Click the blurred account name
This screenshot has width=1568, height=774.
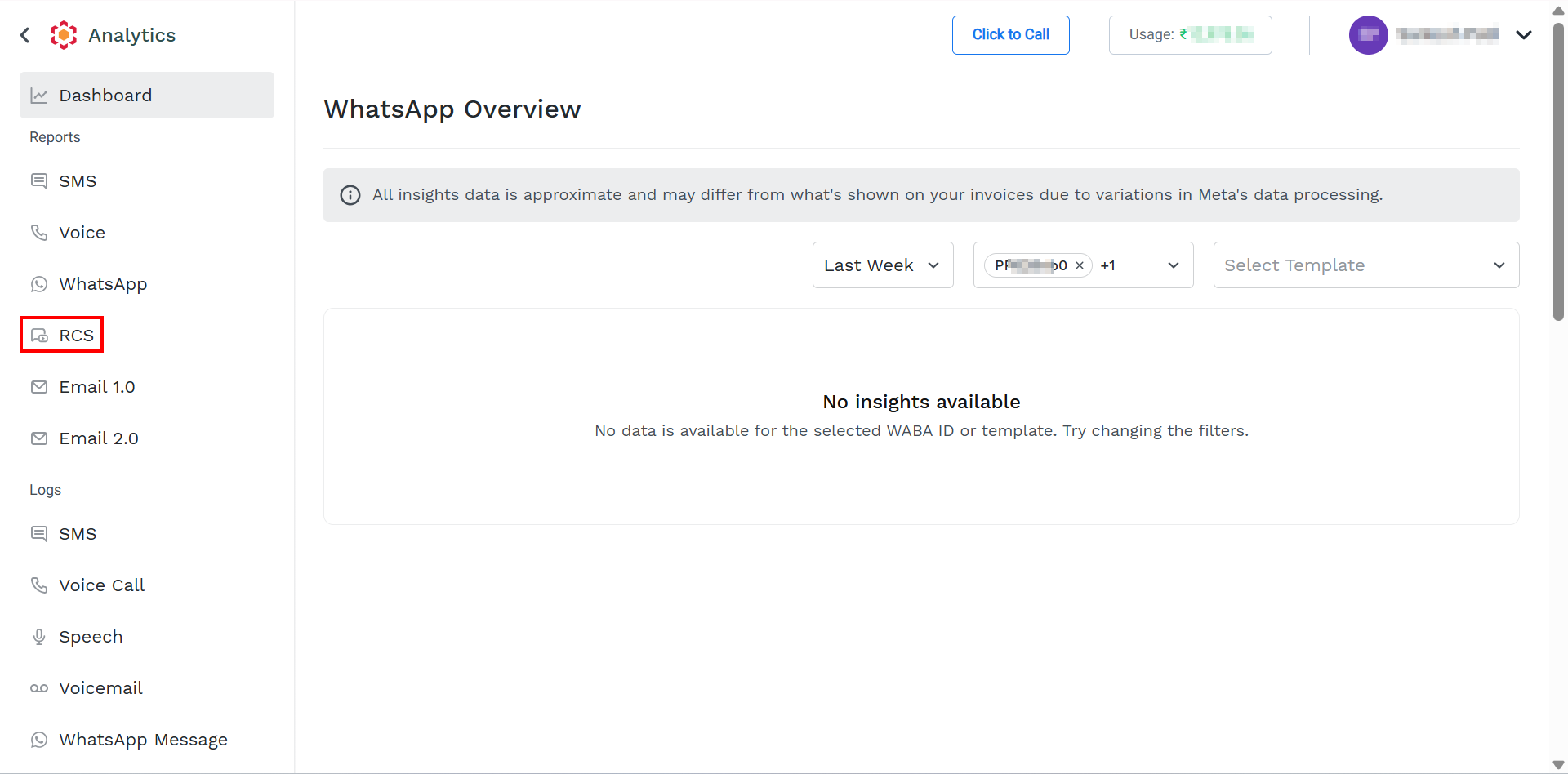click(x=1447, y=34)
